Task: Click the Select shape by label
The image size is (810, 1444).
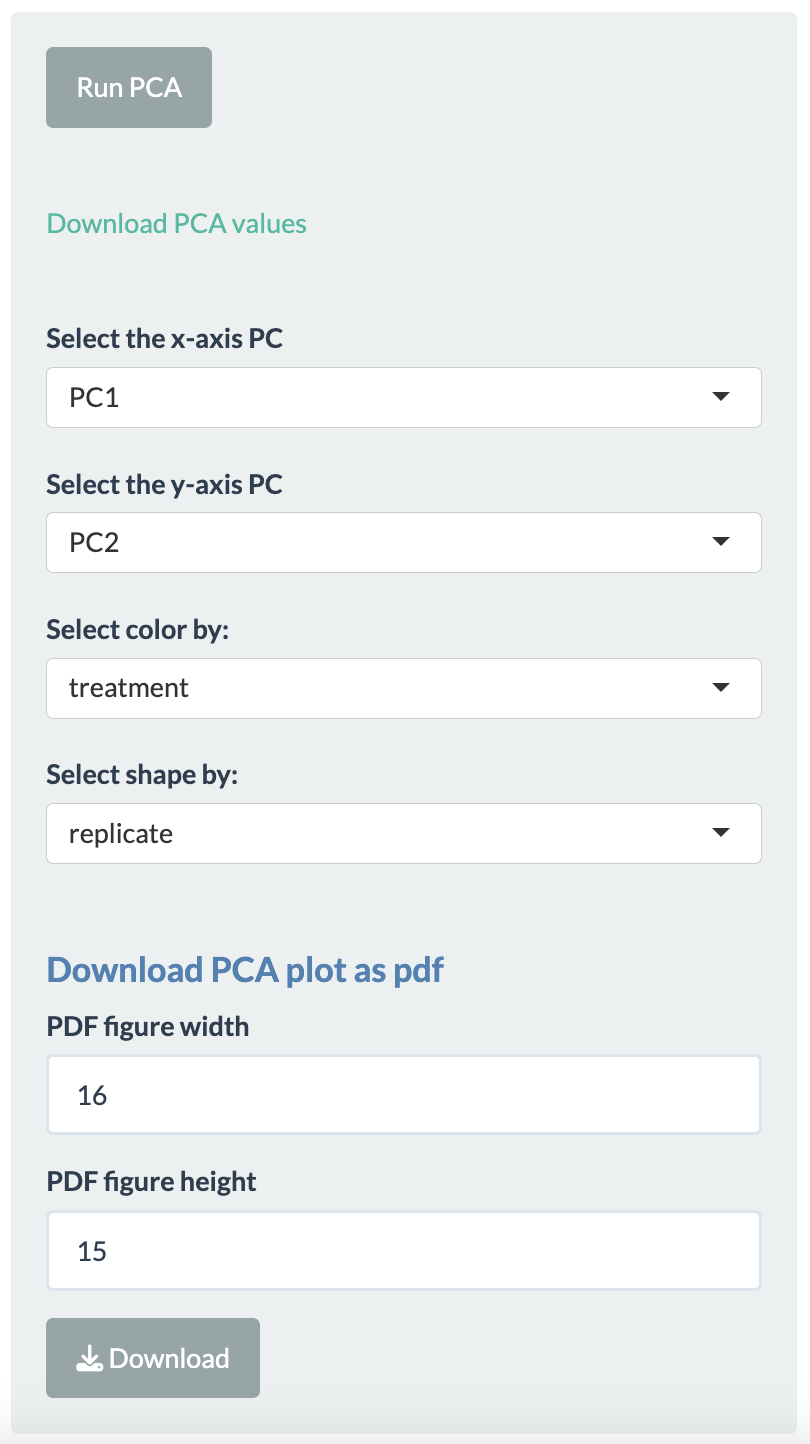Action: (142, 775)
